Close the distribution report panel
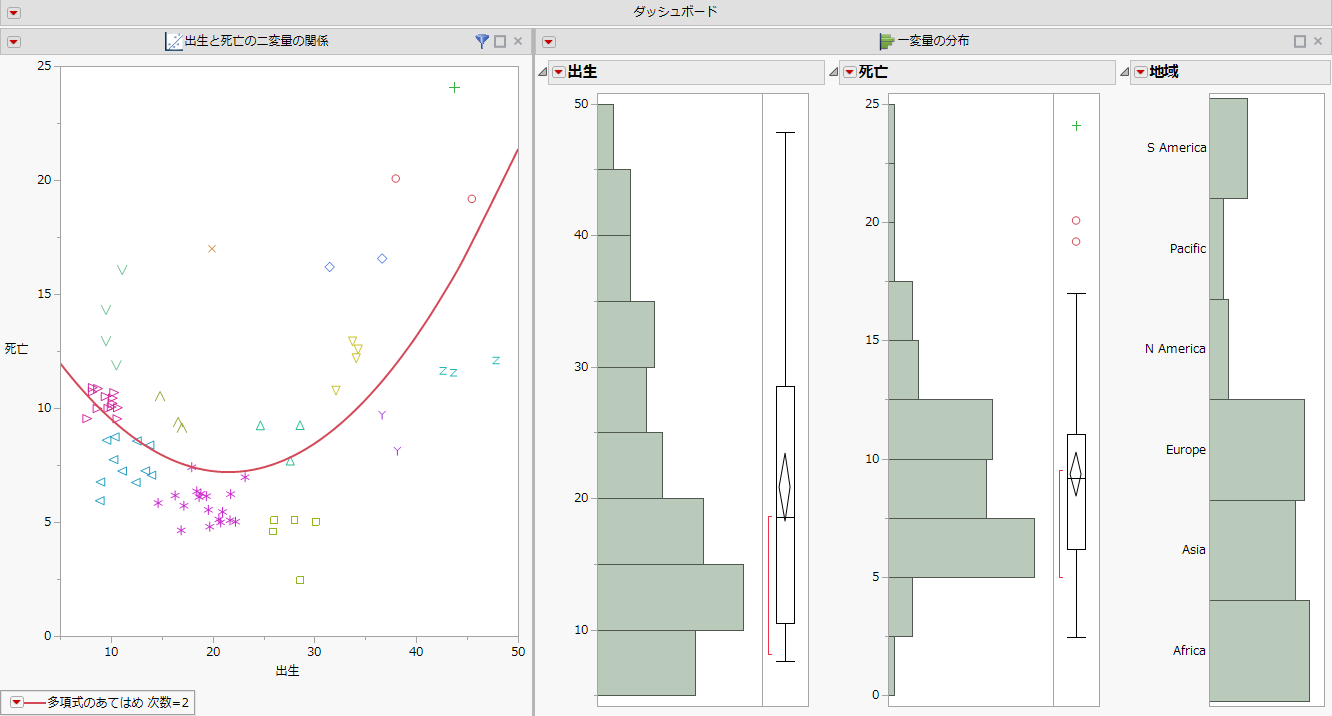The width and height of the screenshot is (1332, 716). coord(1318,42)
